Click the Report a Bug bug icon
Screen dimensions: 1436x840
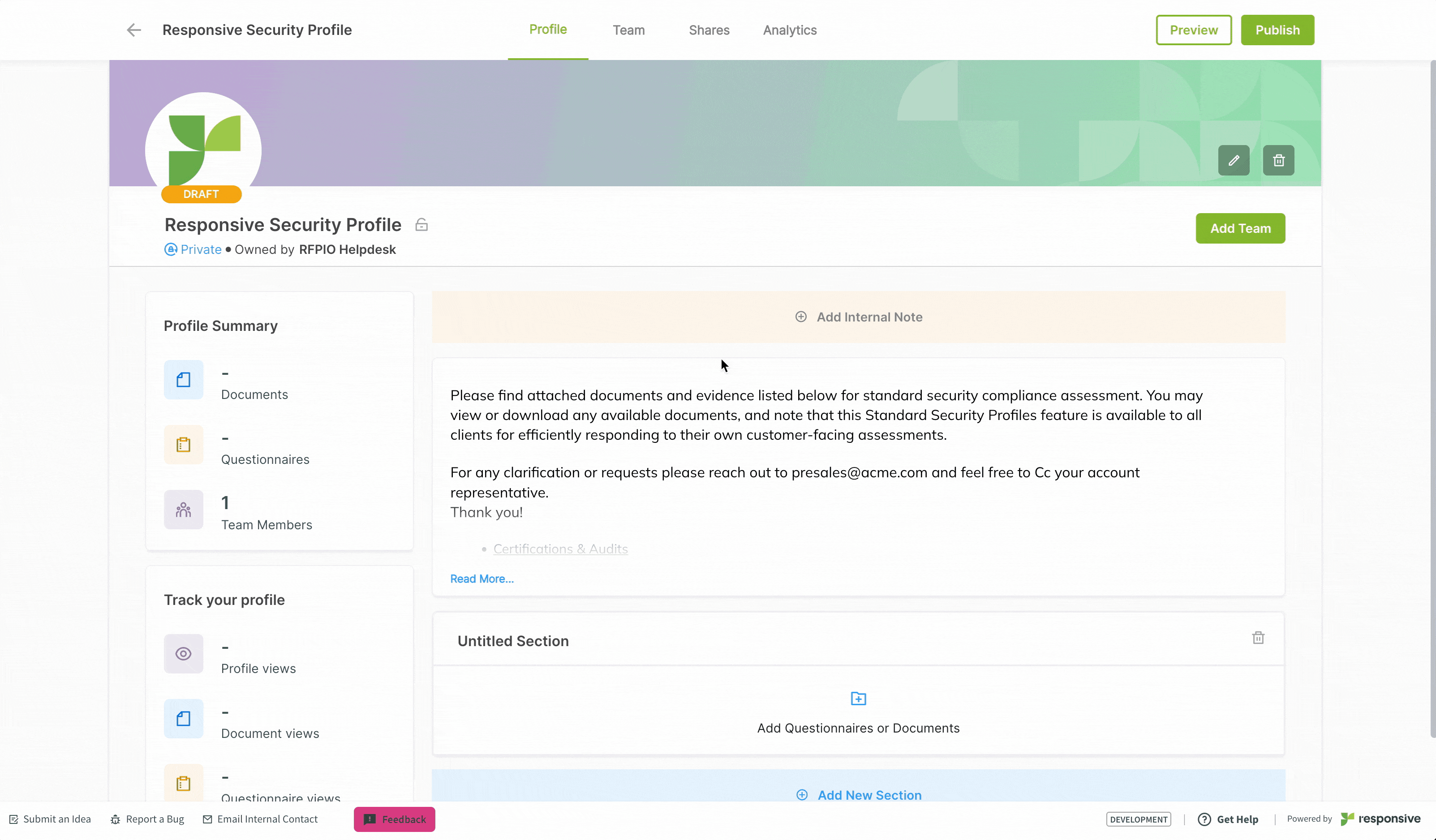115,819
